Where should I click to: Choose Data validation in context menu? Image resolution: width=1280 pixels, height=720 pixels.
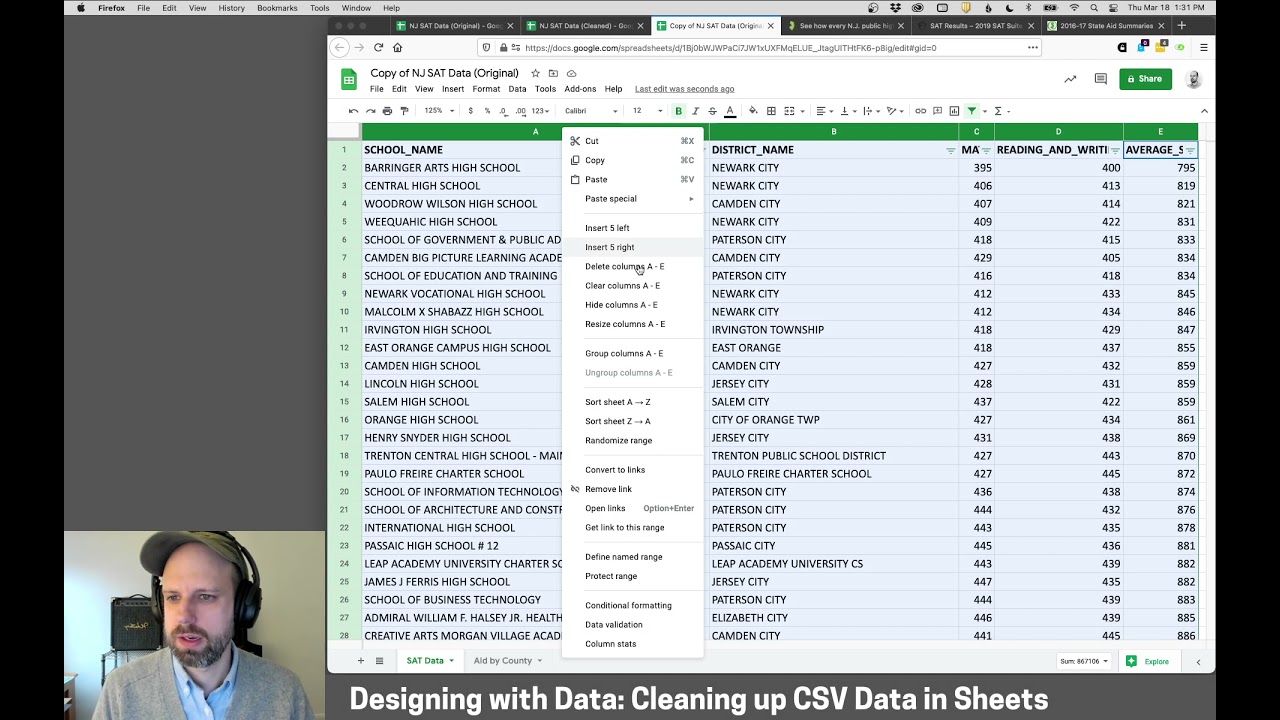(633, 624)
